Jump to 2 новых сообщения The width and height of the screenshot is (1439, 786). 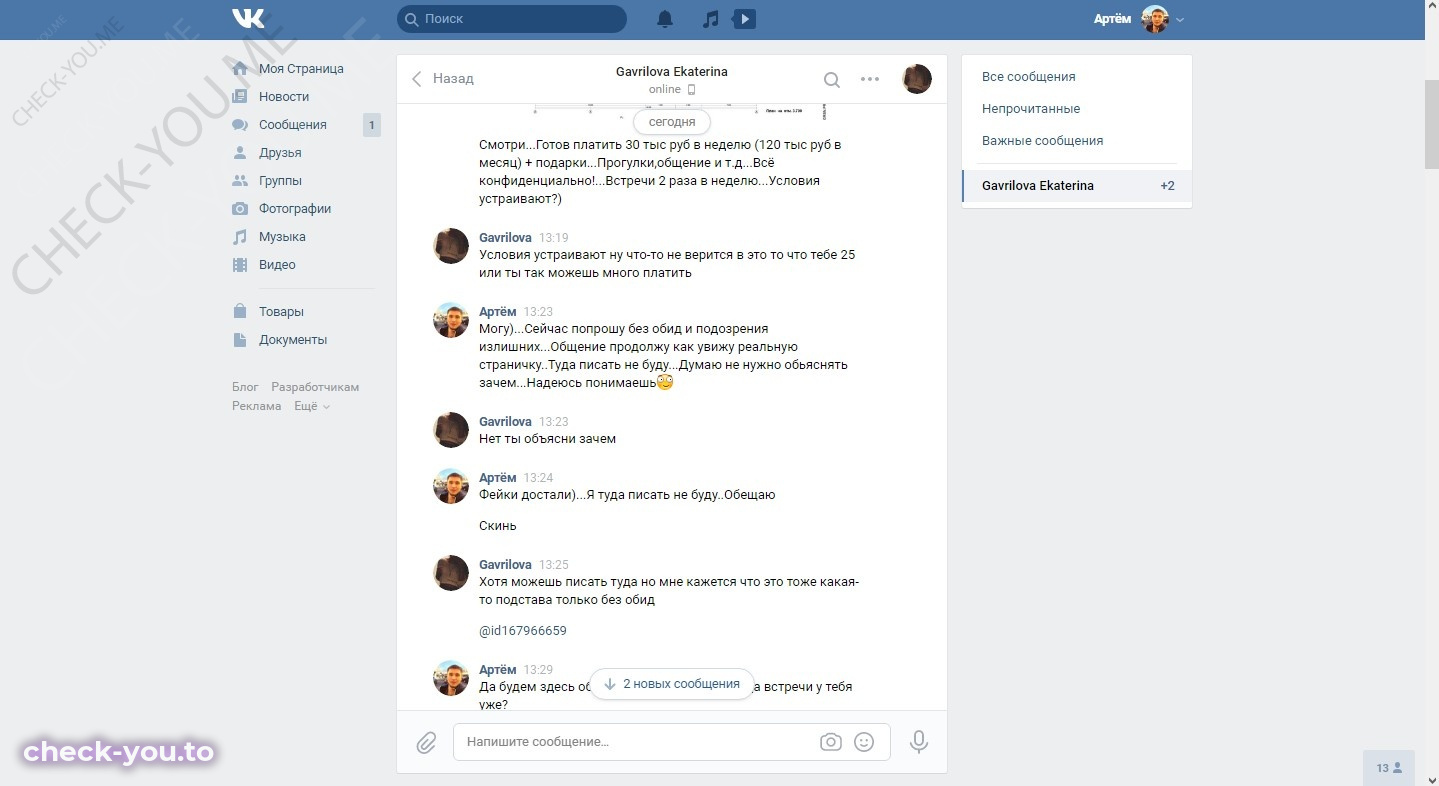[672, 684]
